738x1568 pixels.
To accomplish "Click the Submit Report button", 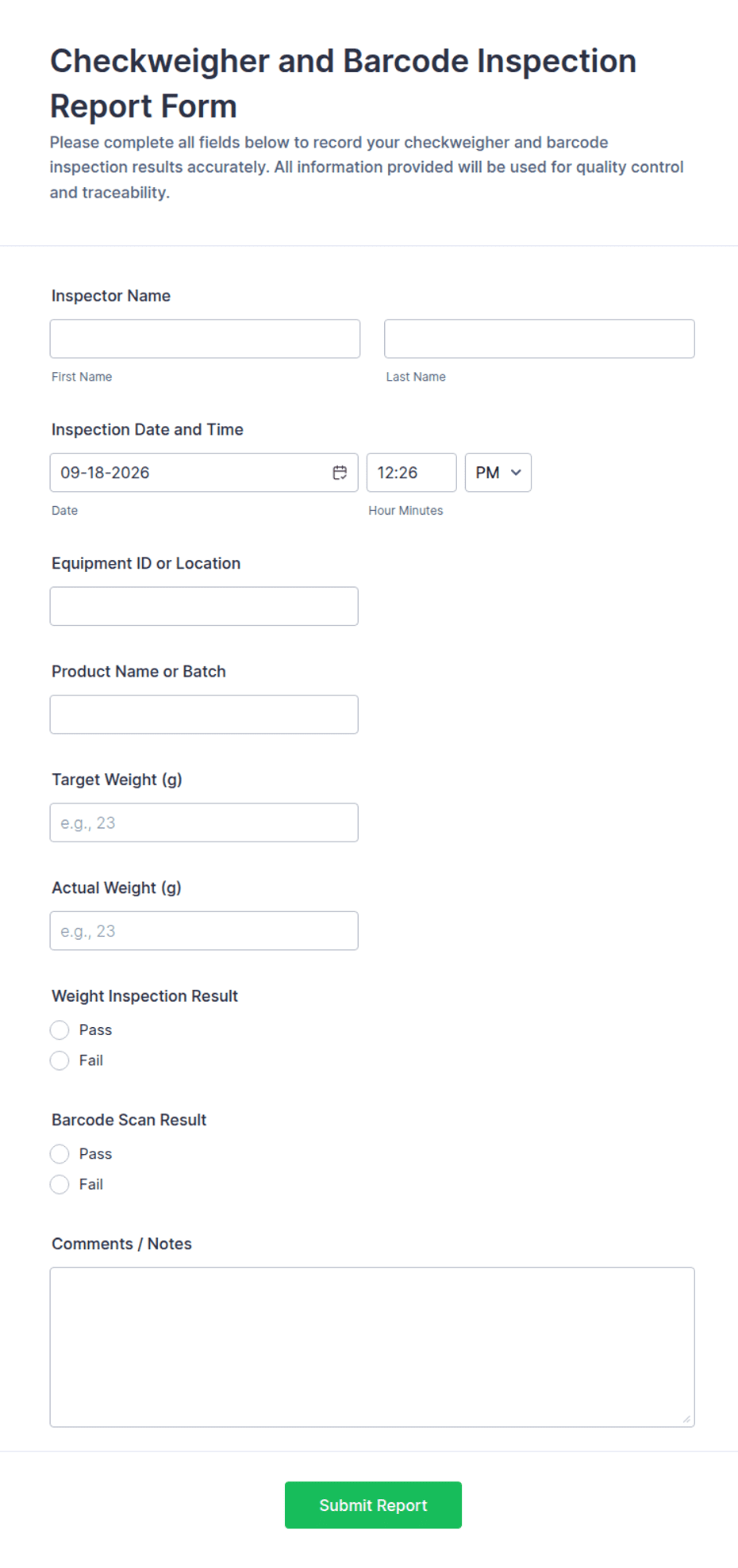I will click(373, 1505).
